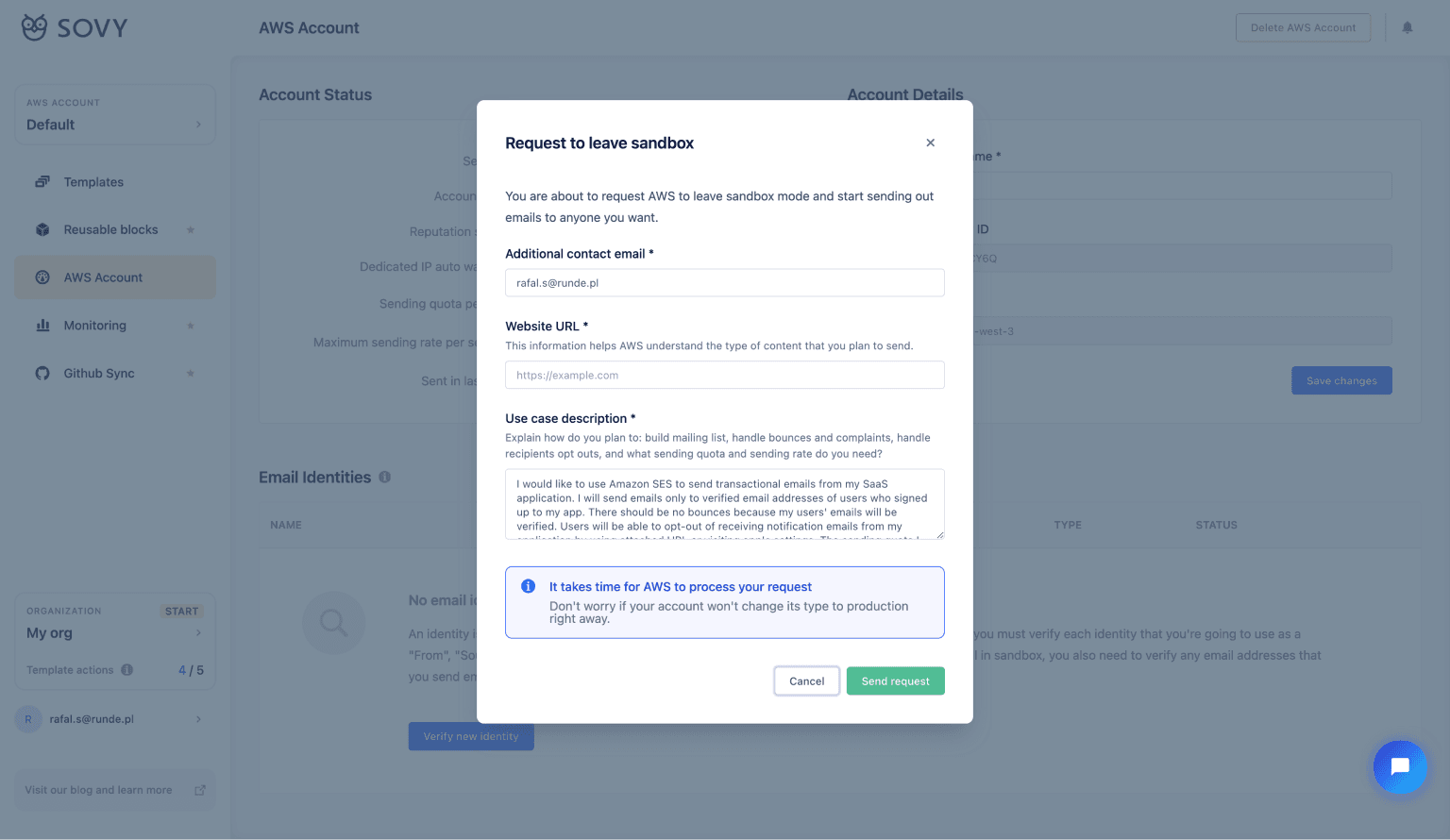Close the sandbox request dialog
1450x840 pixels.
[x=930, y=143]
